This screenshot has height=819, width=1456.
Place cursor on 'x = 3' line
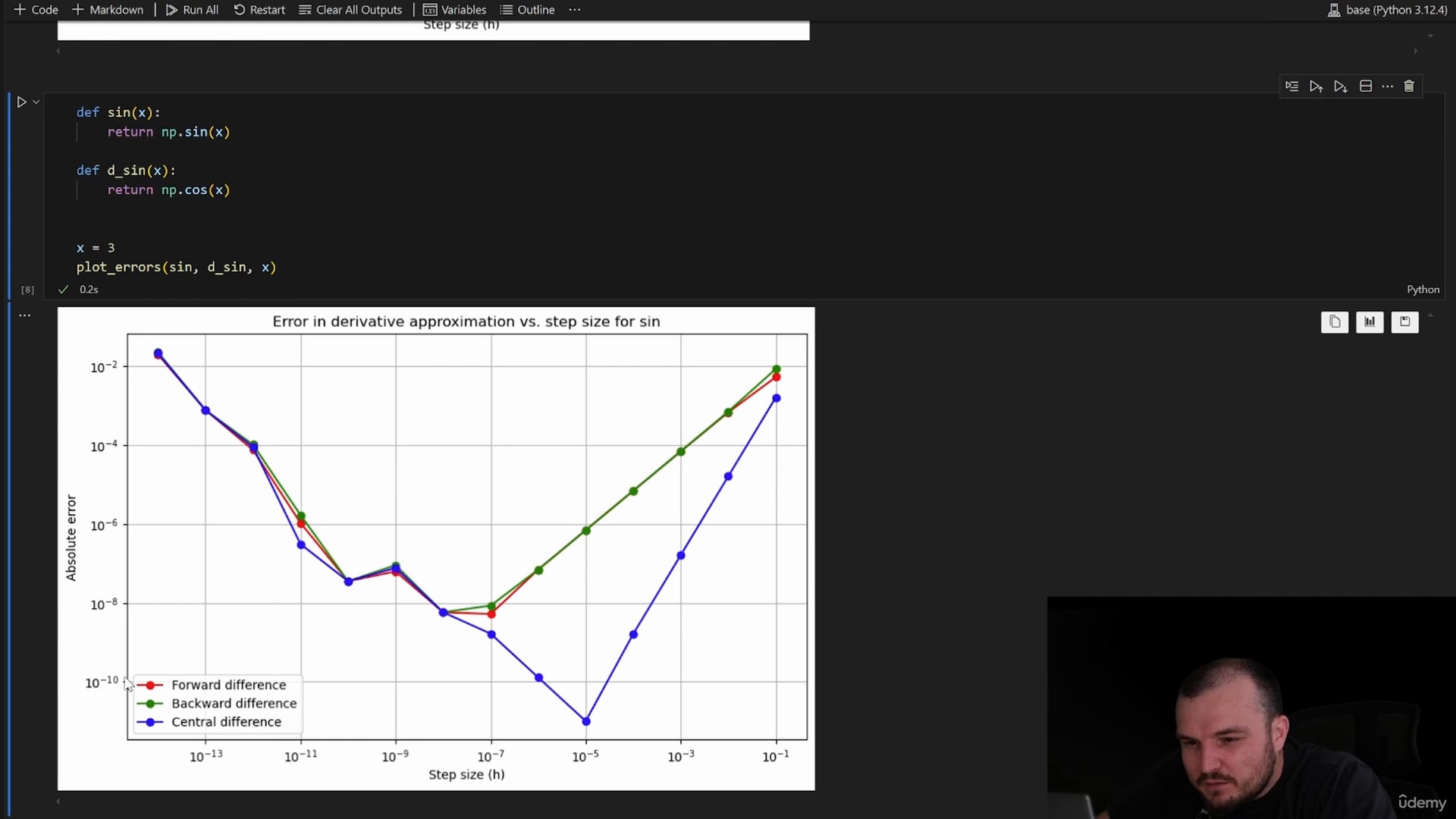coord(96,248)
